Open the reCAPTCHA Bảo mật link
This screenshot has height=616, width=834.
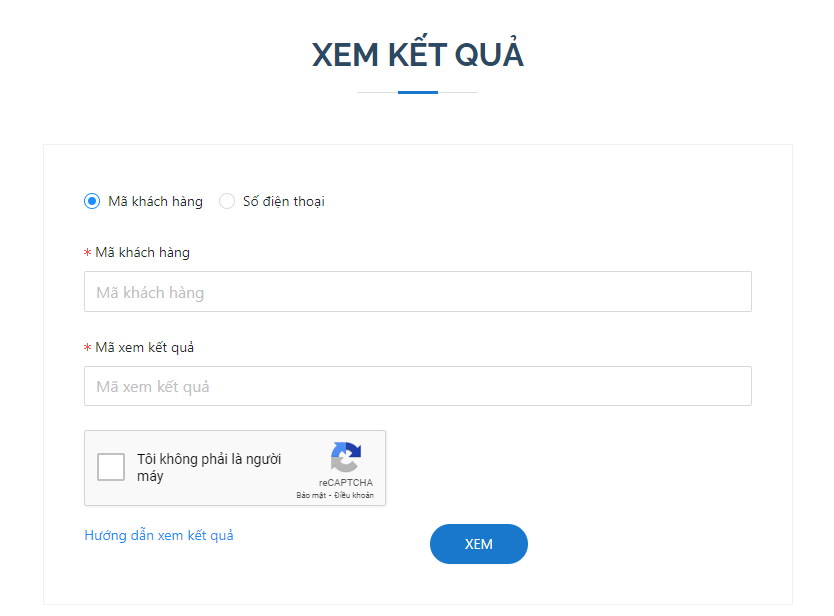[313, 495]
